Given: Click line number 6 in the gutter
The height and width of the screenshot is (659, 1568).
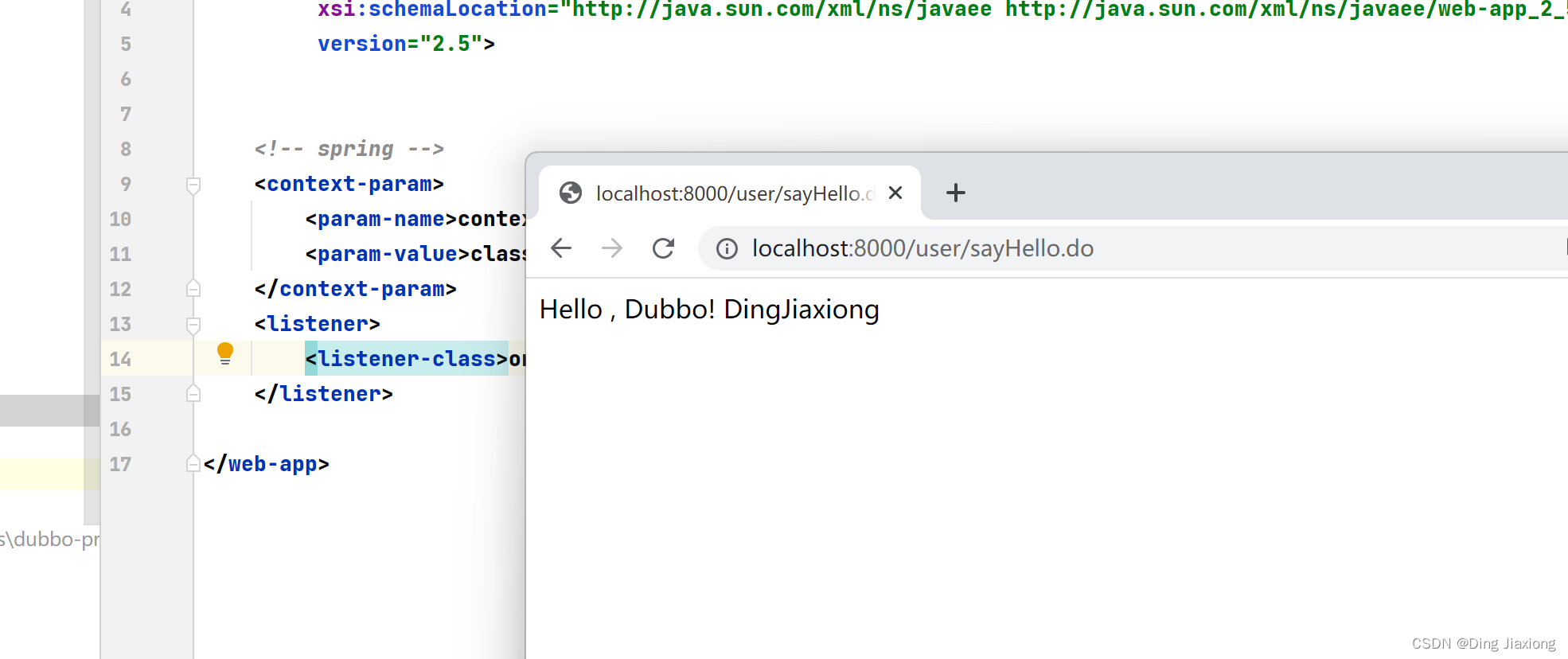Looking at the screenshot, I should [126, 79].
